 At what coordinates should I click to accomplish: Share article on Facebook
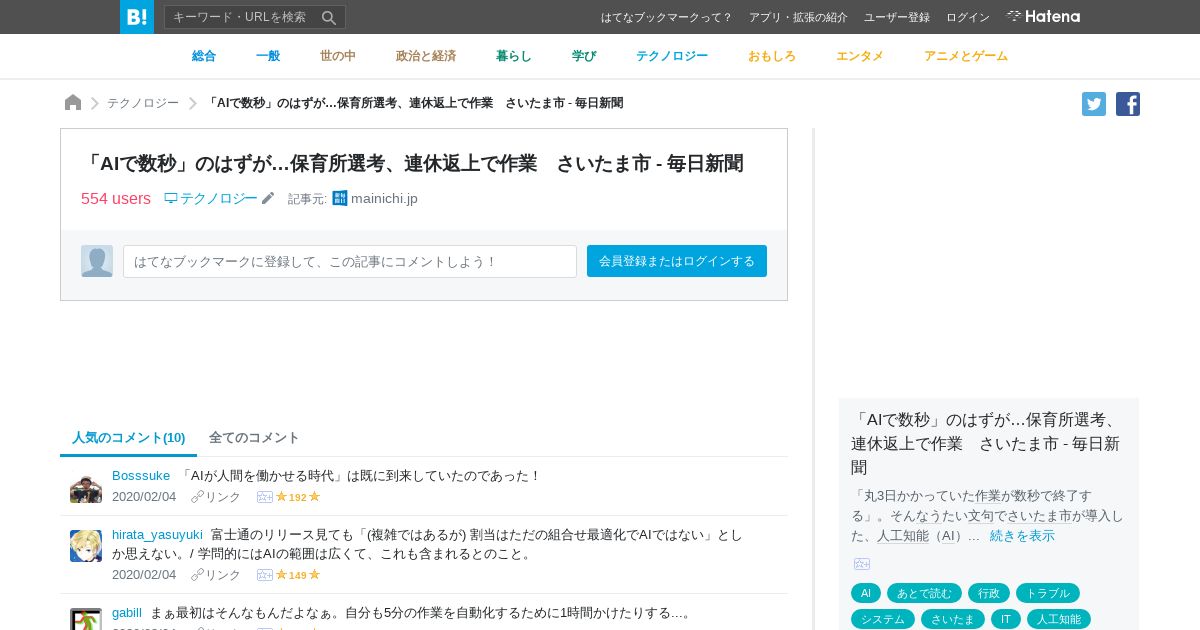[1128, 104]
